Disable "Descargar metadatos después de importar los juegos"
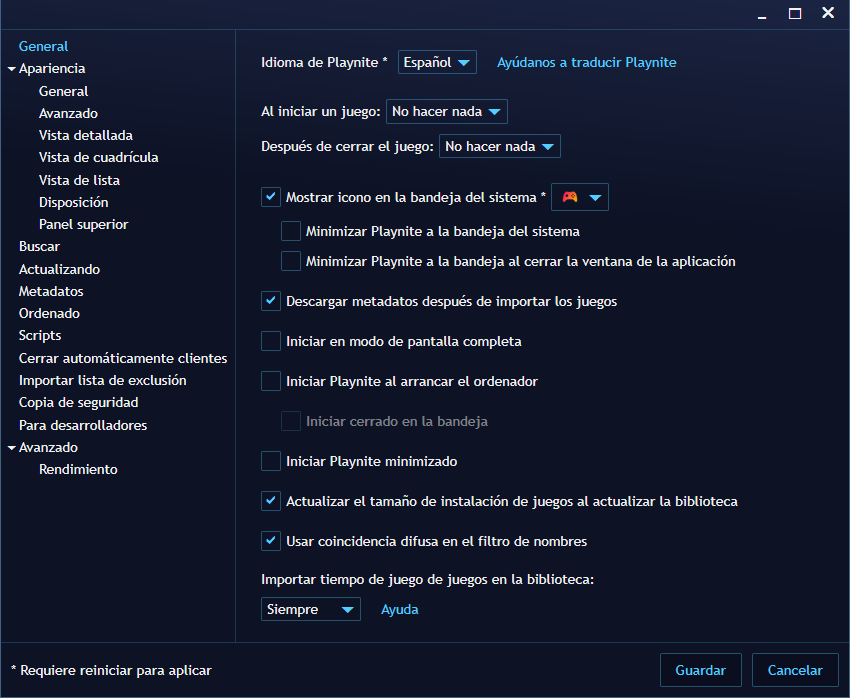 [x=270, y=301]
